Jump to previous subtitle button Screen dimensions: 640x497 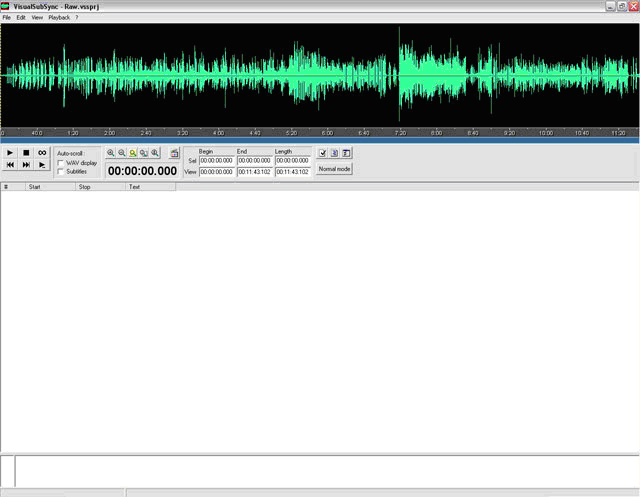[10, 165]
